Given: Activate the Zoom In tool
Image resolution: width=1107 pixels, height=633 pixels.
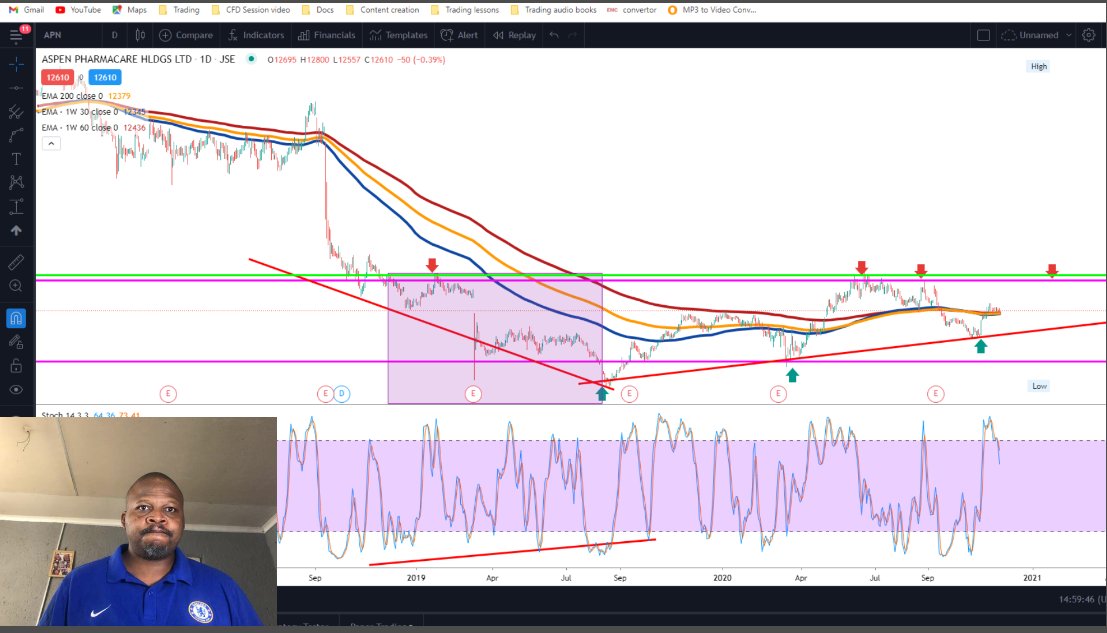Looking at the screenshot, I should point(16,286).
